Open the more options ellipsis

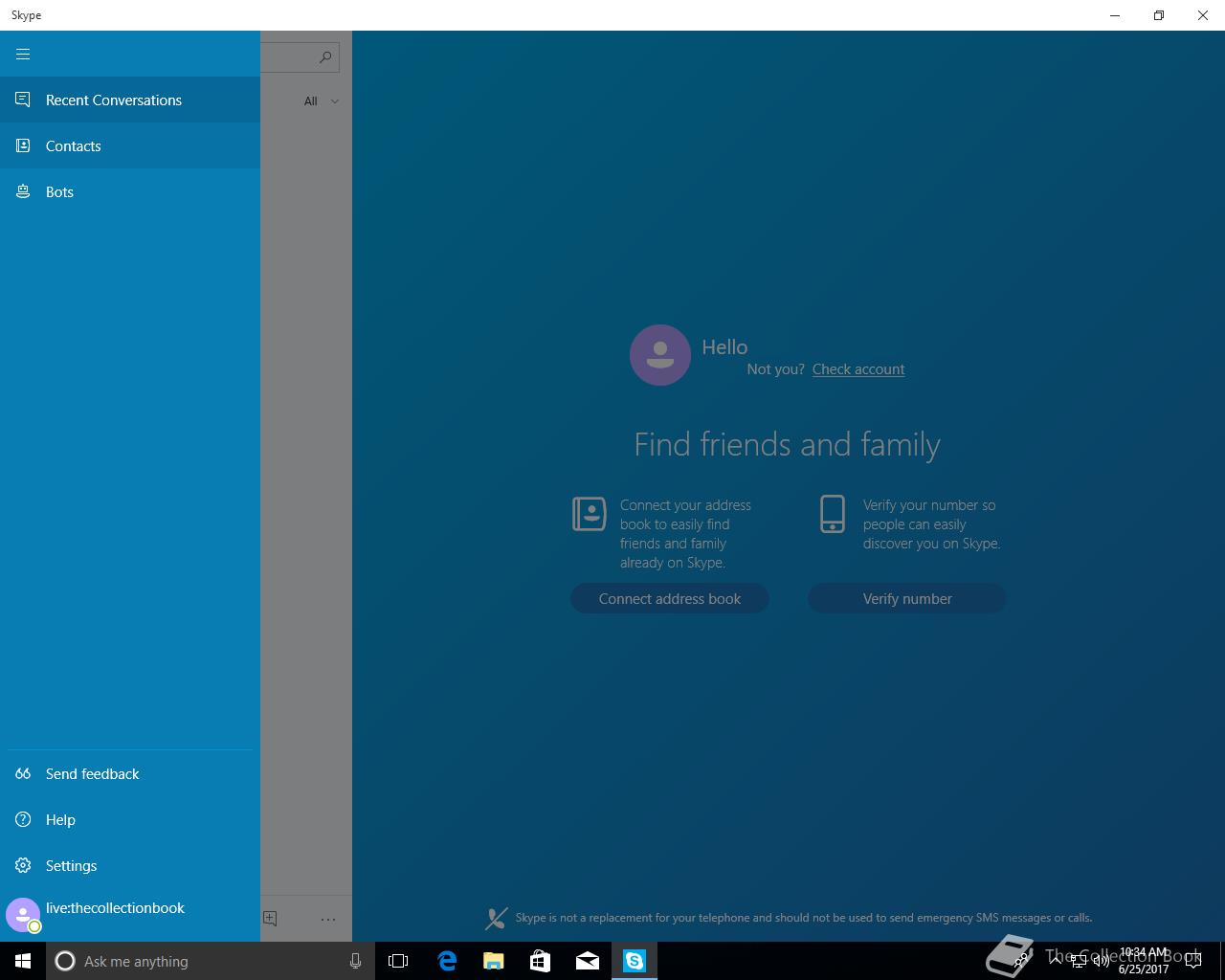[x=328, y=919]
